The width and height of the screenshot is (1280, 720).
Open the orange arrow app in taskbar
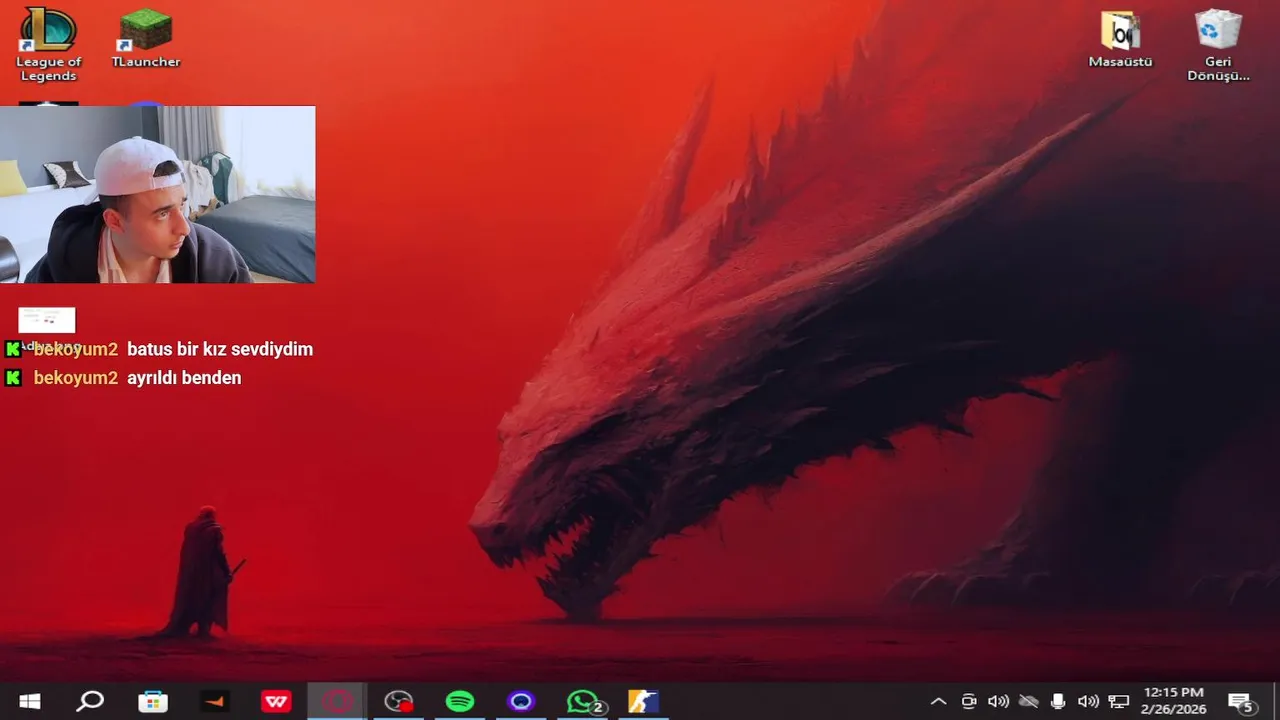point(214,702)
